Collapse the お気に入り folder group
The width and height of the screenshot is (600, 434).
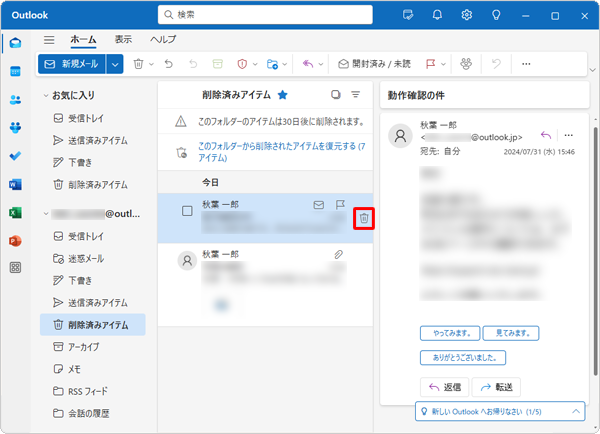coord(46,95)
